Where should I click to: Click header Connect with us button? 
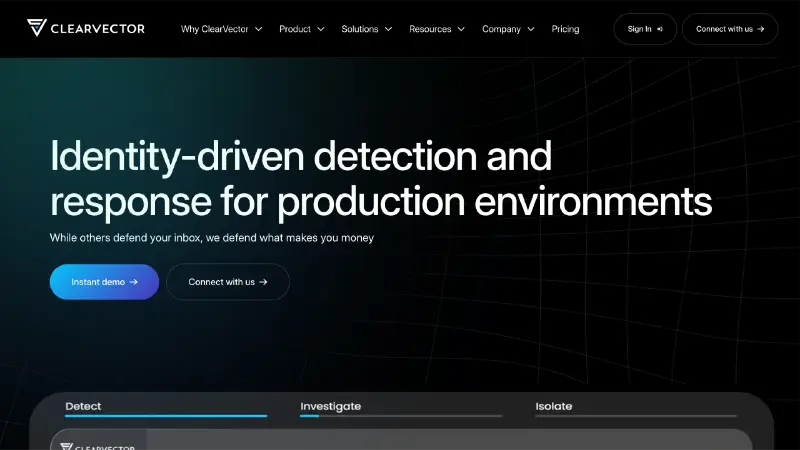pyautogui.click(x=730, y=29)
